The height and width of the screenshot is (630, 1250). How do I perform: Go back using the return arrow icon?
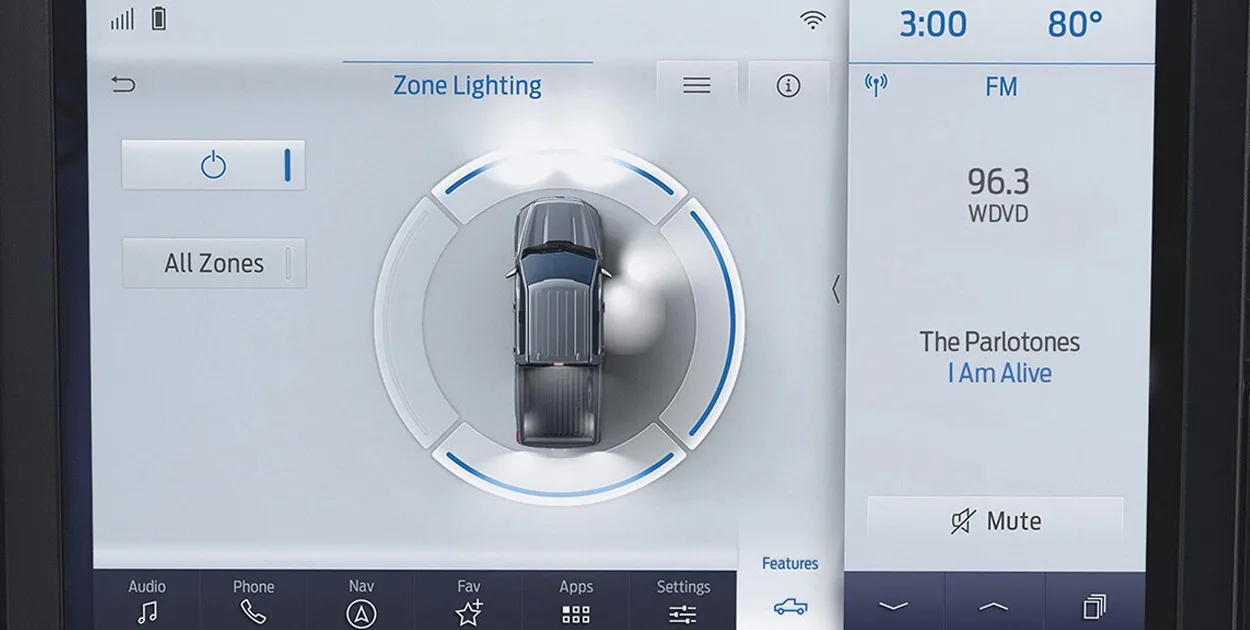(123, 85)
